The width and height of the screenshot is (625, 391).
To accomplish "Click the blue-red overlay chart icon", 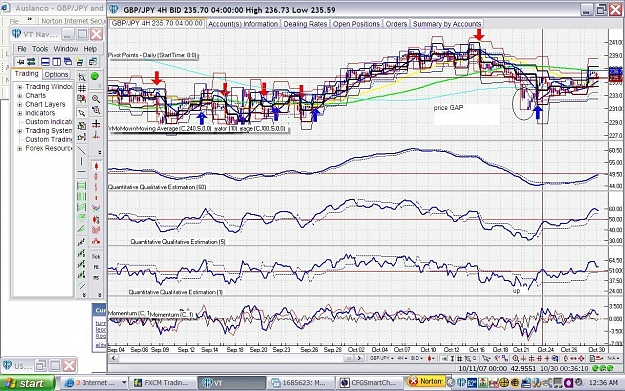I will coord(96,208).
